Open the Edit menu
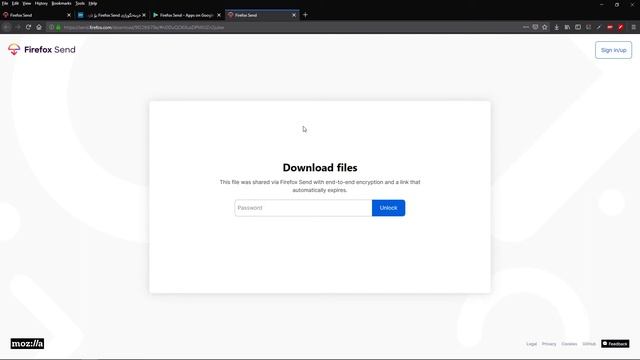This screenshot has height=360, width=640. coord(15,3)
